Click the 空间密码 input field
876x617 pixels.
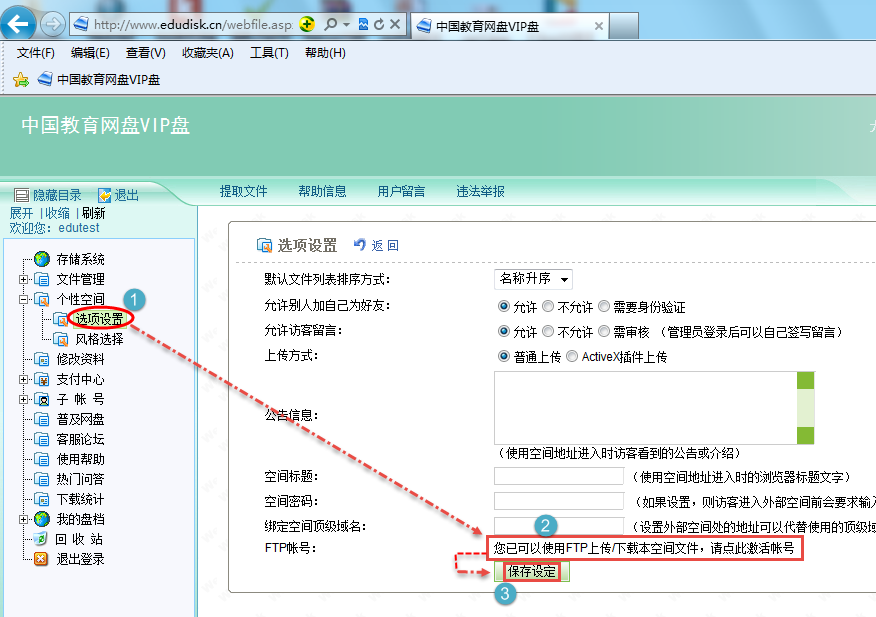pyautogui.click(x=559, y=501)
